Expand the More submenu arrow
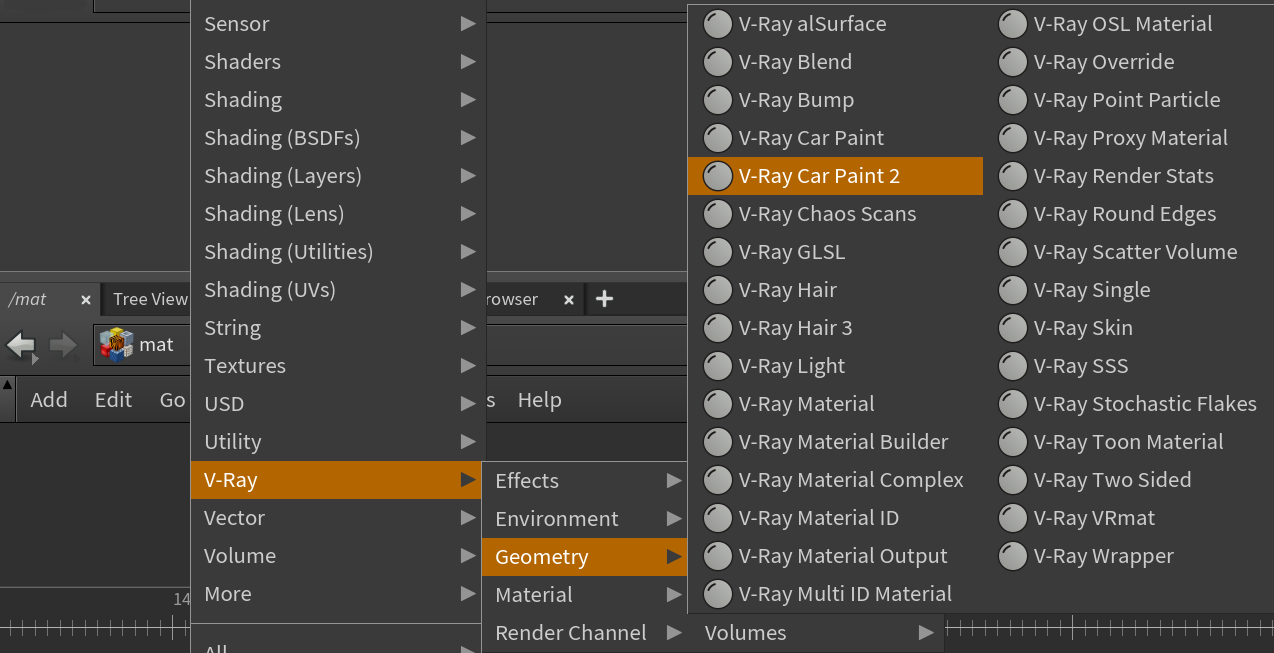The width and height of the screenshot is (1274, 653). (468, 594)
